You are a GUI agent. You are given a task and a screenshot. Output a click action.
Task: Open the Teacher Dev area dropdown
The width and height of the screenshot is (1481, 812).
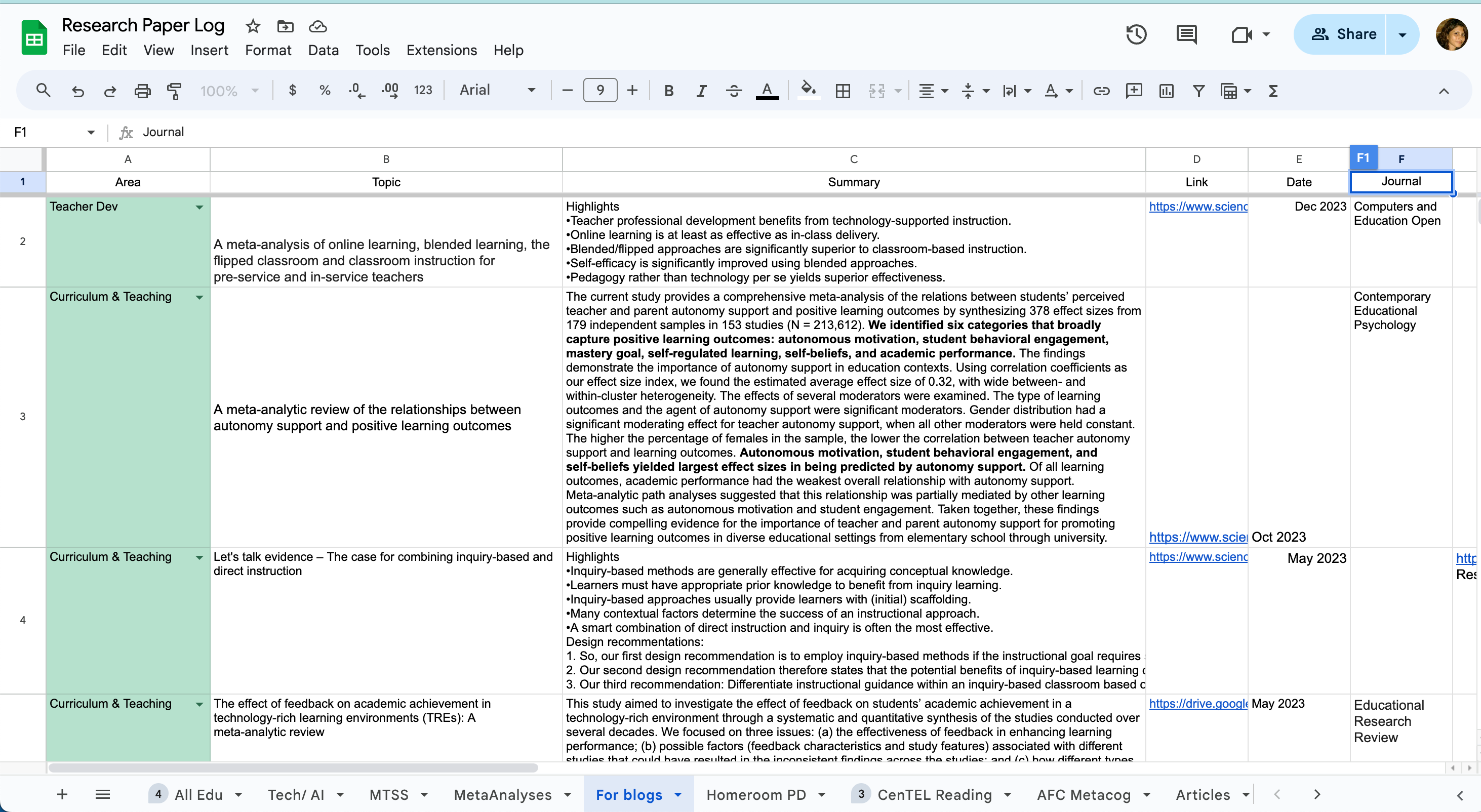199,207
